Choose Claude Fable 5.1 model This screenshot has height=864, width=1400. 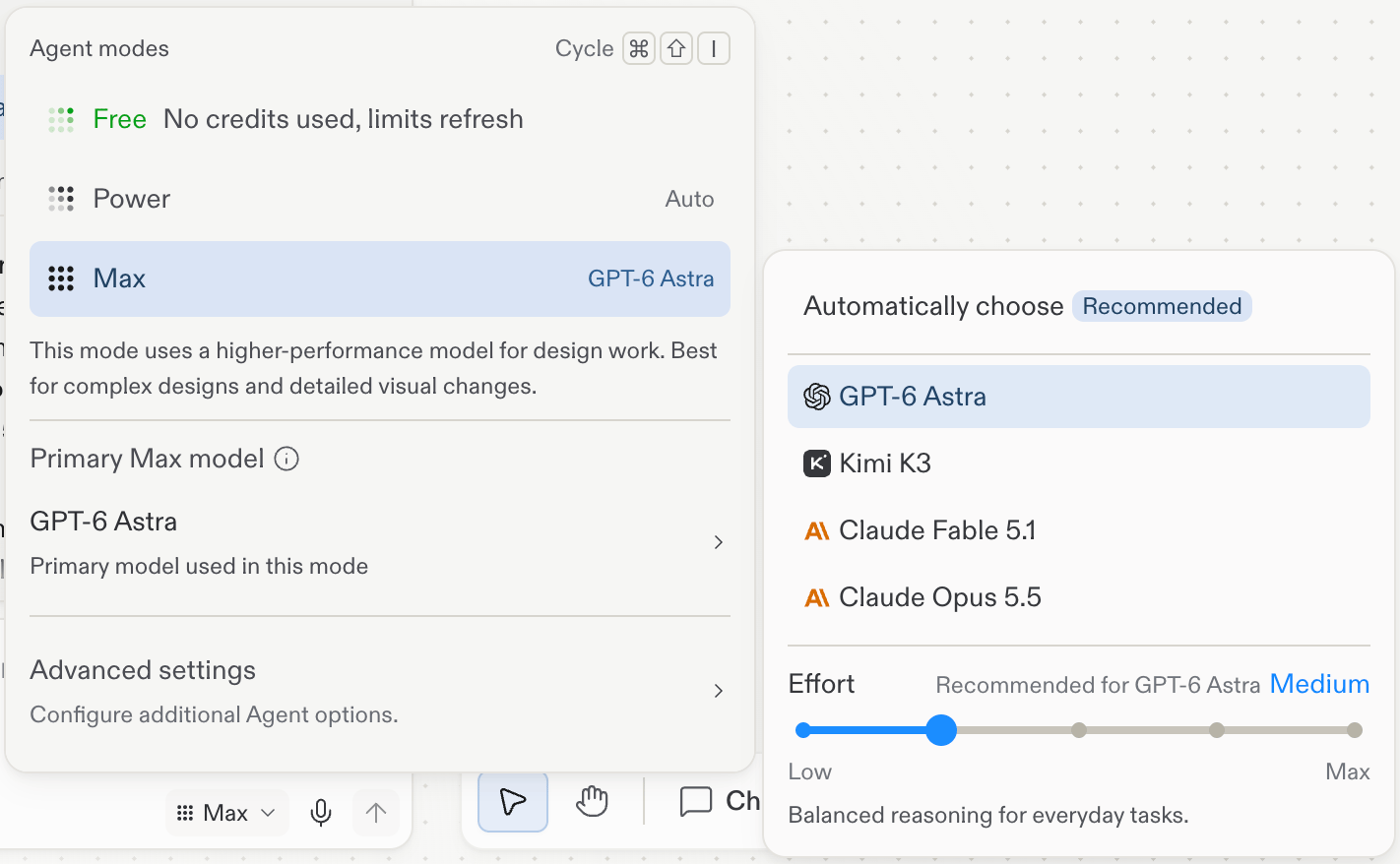[1079, 530]
